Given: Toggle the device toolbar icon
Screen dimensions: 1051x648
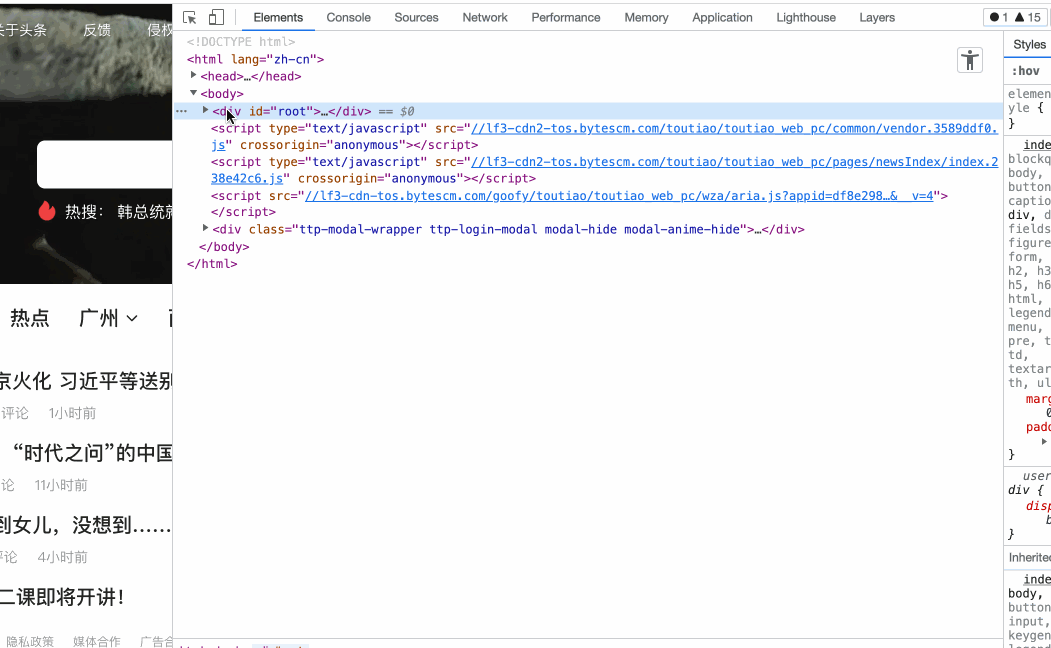Looking at the screenshot, I should 216,17.
